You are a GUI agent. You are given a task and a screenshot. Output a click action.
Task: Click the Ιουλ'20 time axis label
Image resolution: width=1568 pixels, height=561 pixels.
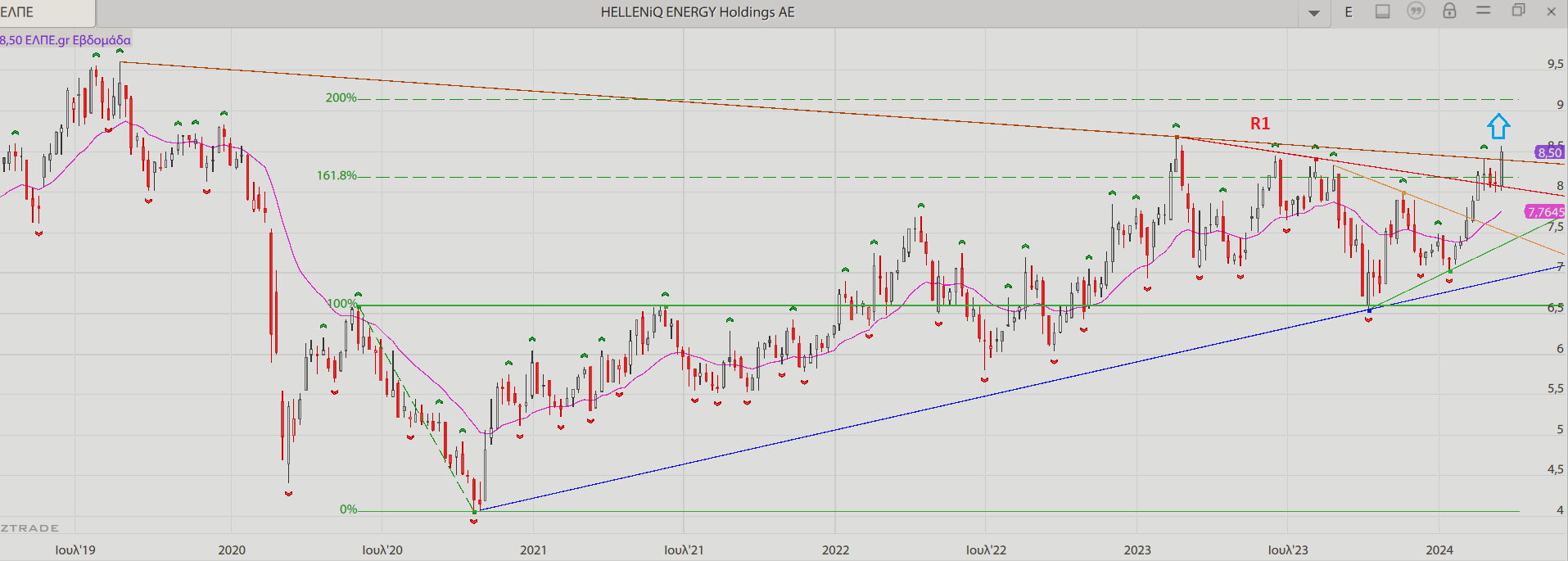pos(382,550)
